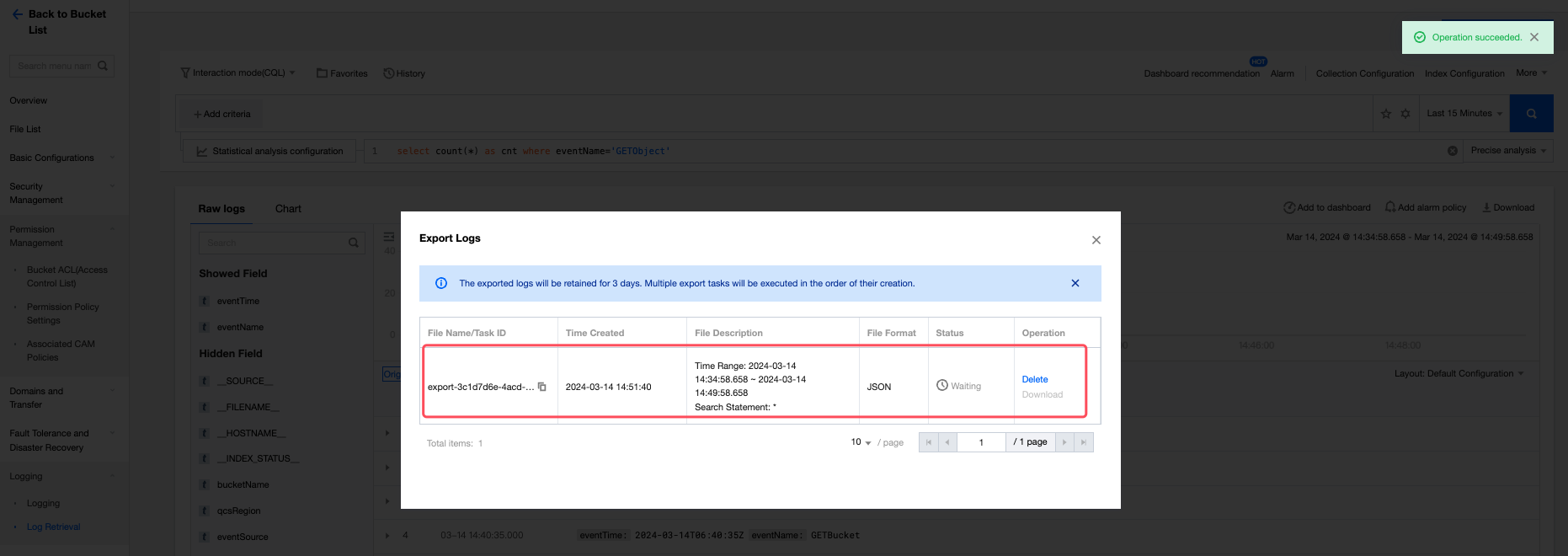
Task: Open Dashboard recommendation
Action: click(x=1202, y=73)
